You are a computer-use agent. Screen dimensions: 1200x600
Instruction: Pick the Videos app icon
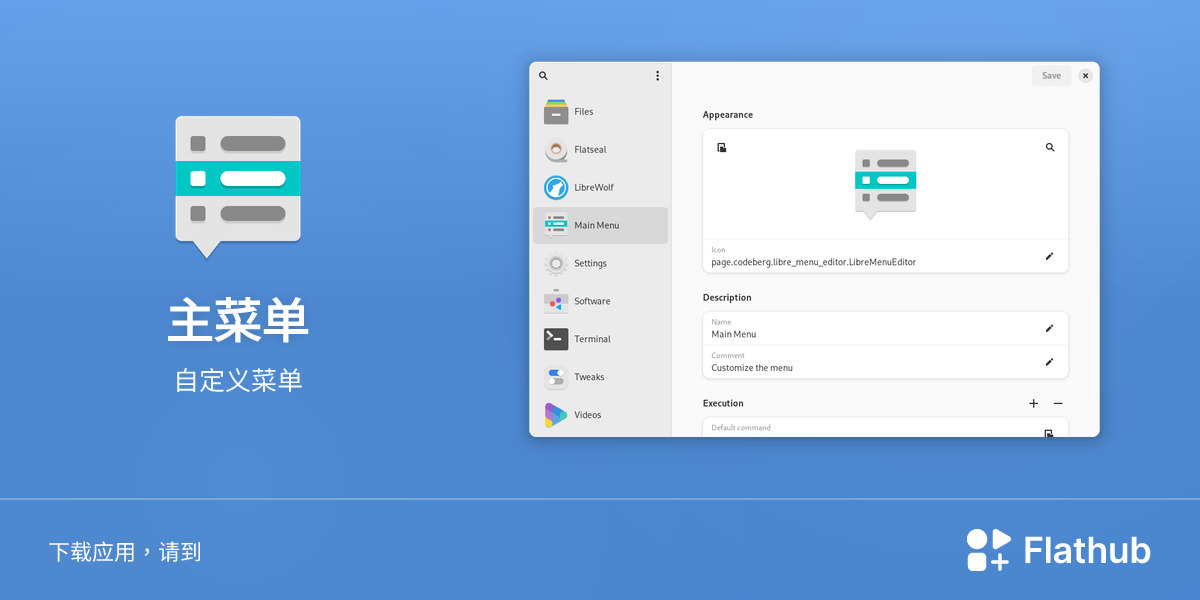556,415
